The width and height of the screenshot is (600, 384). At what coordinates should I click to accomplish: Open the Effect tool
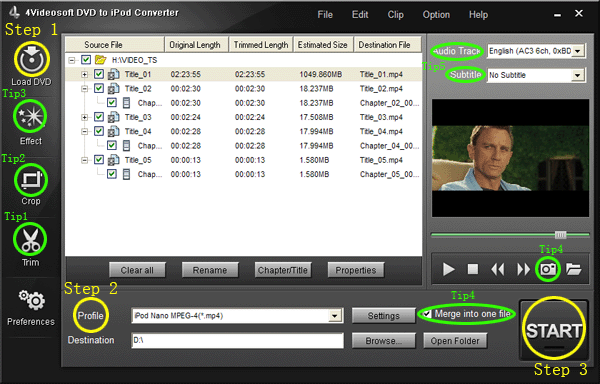coord(30,116)
